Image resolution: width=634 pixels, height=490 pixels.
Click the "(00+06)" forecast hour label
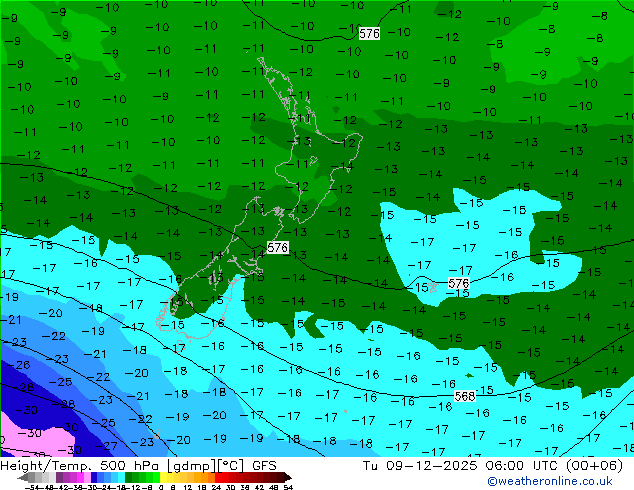(594, 466)
